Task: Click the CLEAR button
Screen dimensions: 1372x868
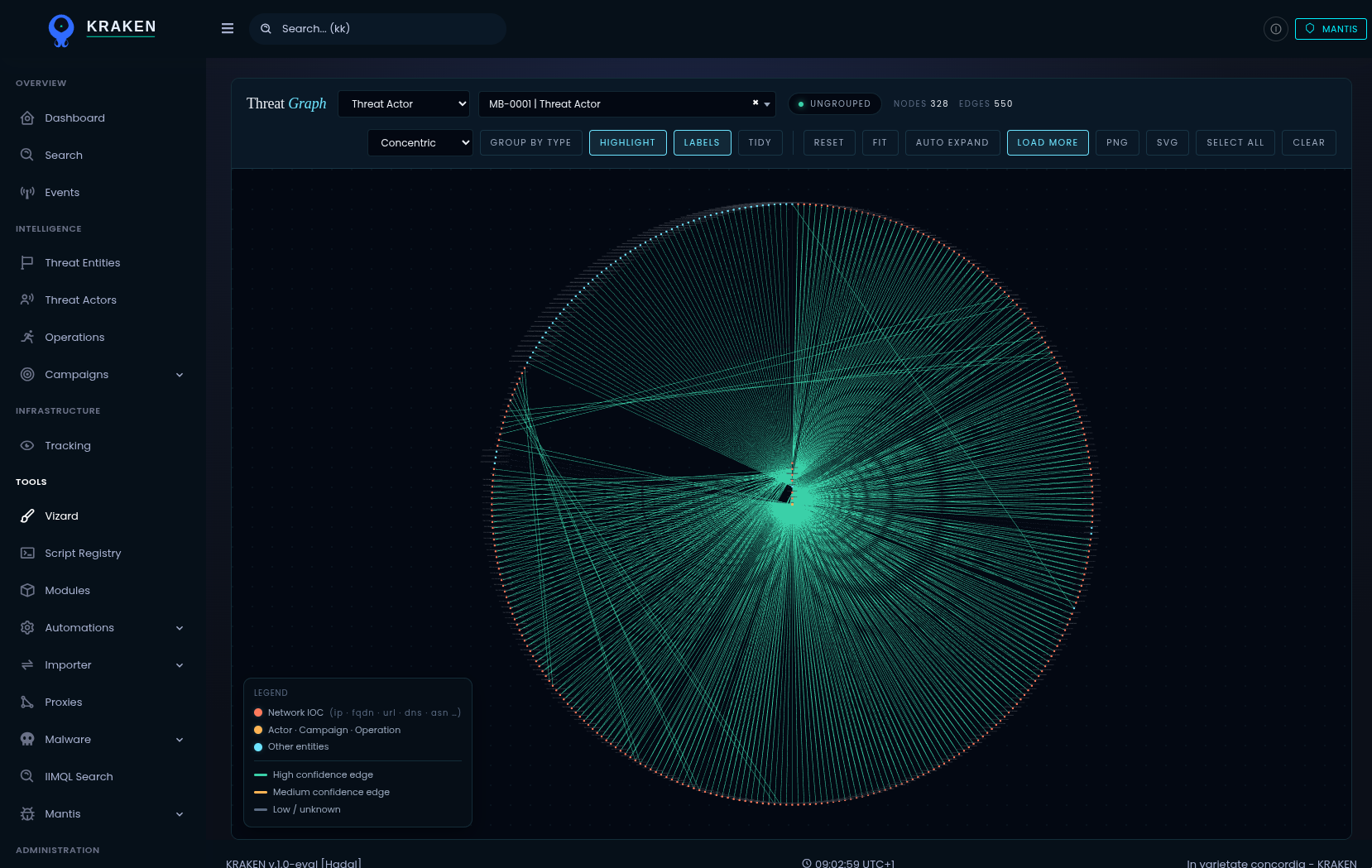Action: coord(1308,143)
